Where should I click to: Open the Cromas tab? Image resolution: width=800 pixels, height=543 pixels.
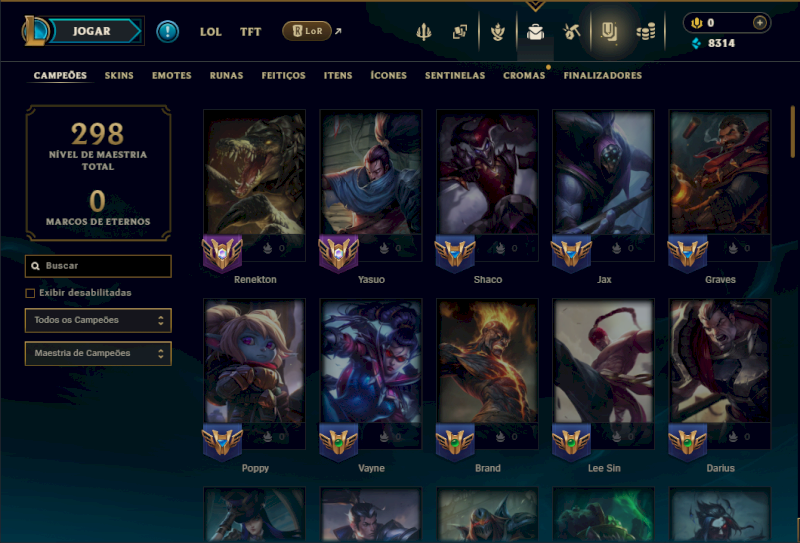pyautogui.click(x=524, y=76)
